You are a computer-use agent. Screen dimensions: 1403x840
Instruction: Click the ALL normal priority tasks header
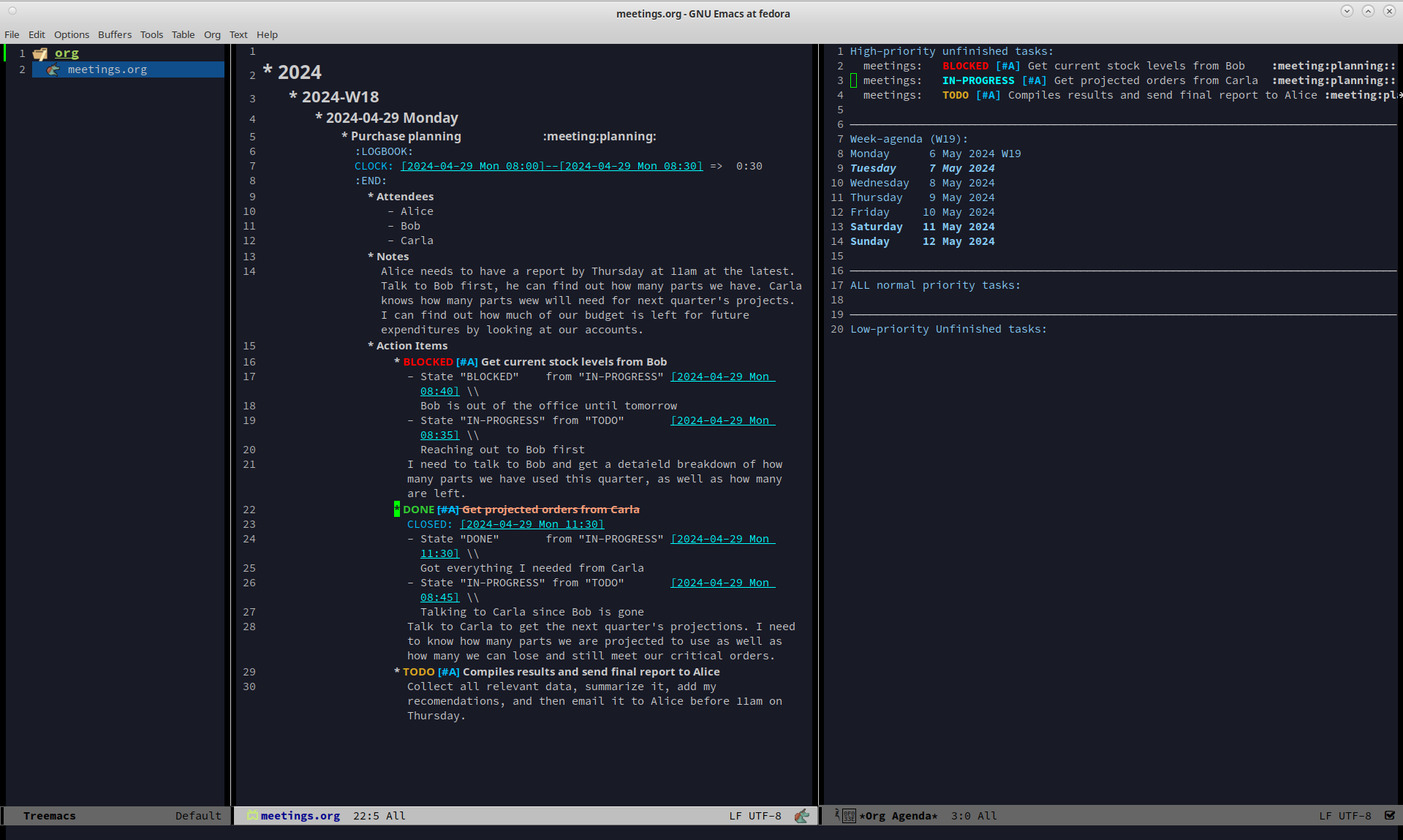pos(935,285)
